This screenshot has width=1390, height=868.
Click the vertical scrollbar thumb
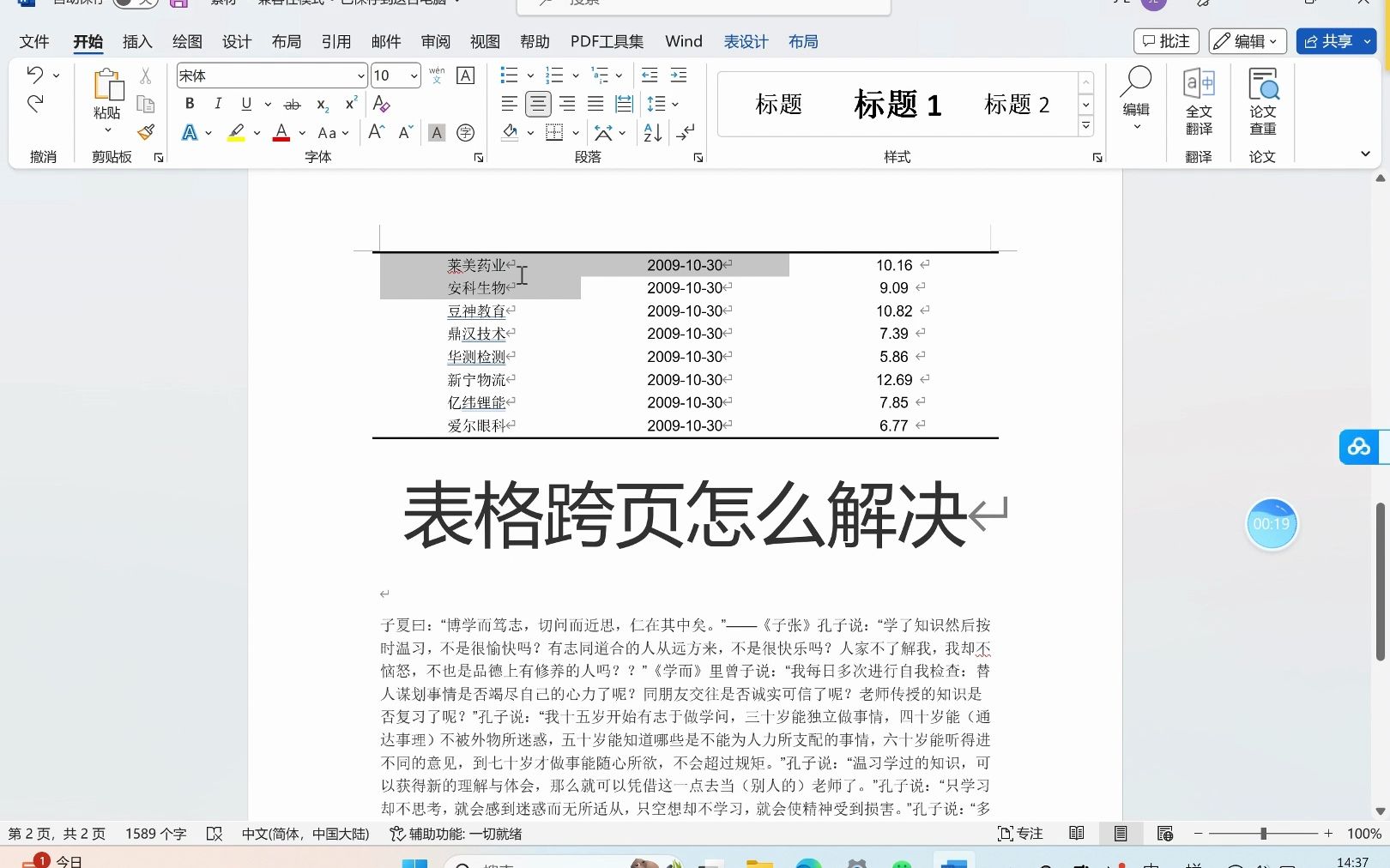[x=1381, y=582]
